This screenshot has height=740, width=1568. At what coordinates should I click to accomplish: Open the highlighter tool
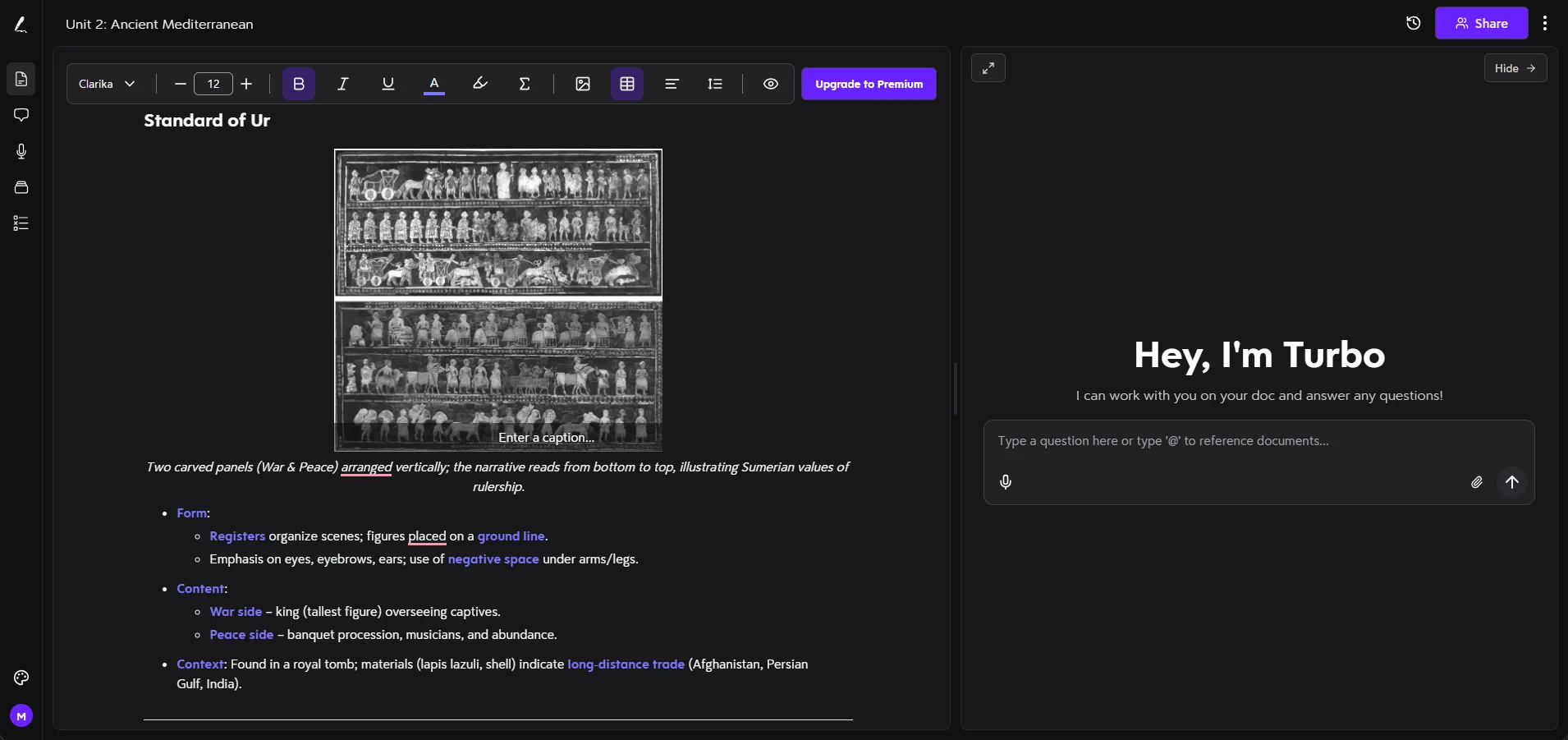click(480, 84)
